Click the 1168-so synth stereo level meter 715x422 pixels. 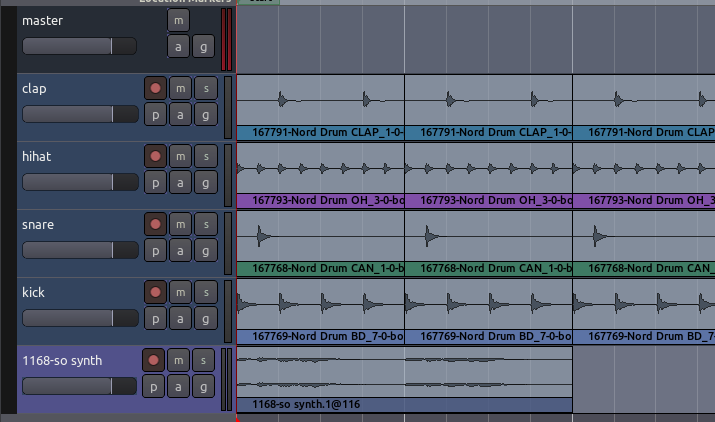[x=227, y=380]
